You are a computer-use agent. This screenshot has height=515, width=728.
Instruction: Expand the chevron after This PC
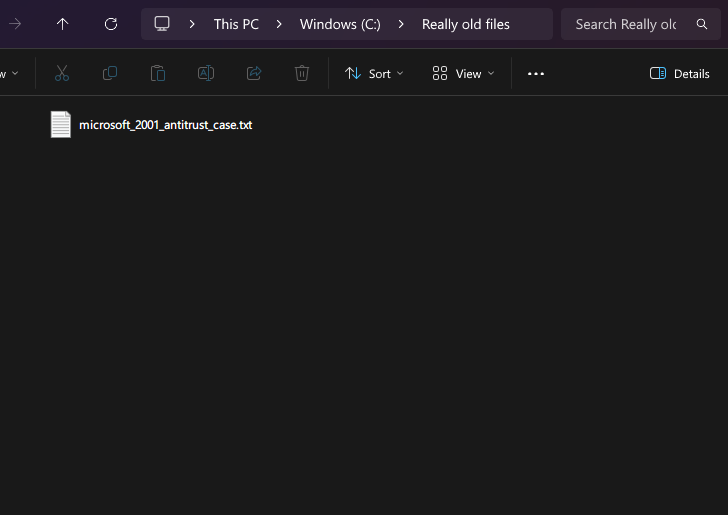[279, 24]
